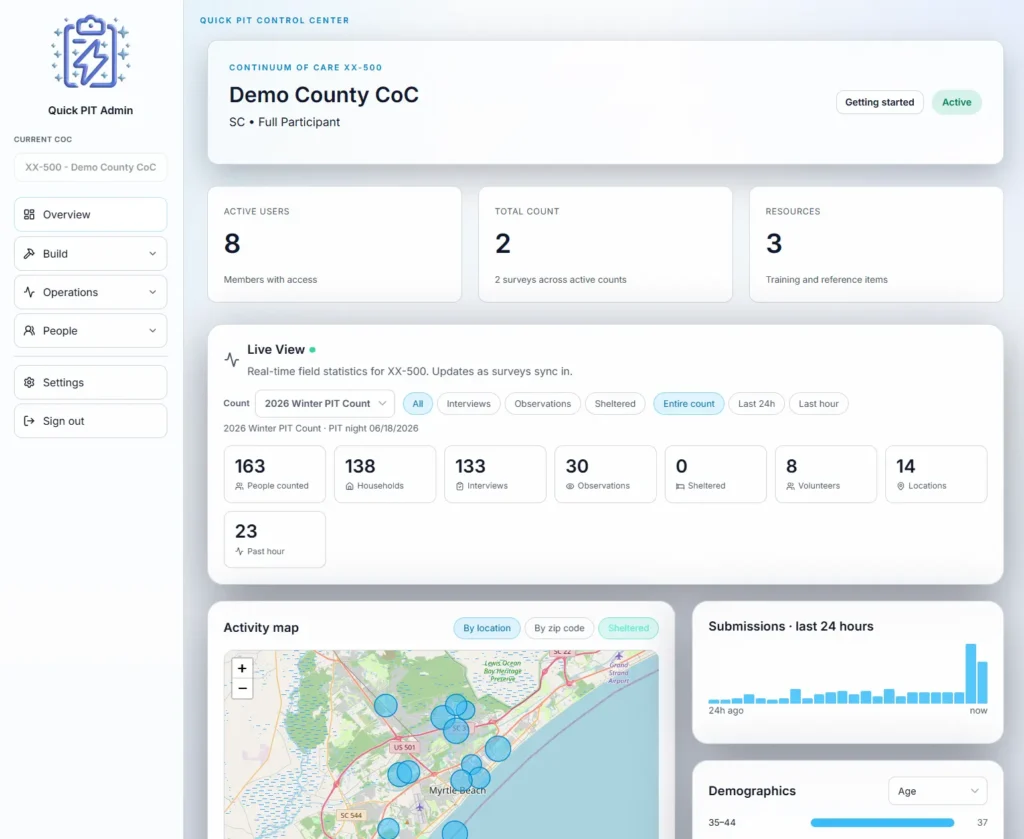Open the Total Count card
Viewport: 1024px width, 839px height.
605,244
